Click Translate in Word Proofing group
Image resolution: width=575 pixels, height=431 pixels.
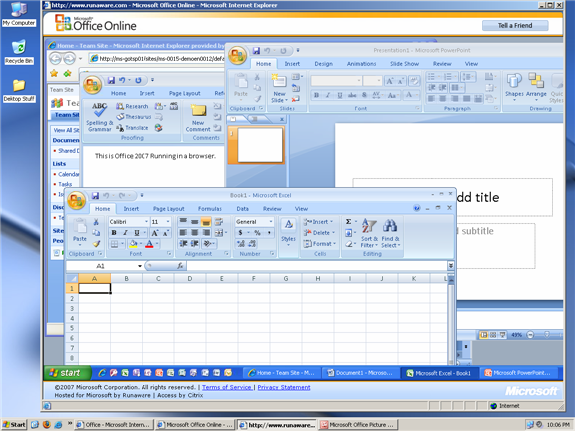coord(132,128)
